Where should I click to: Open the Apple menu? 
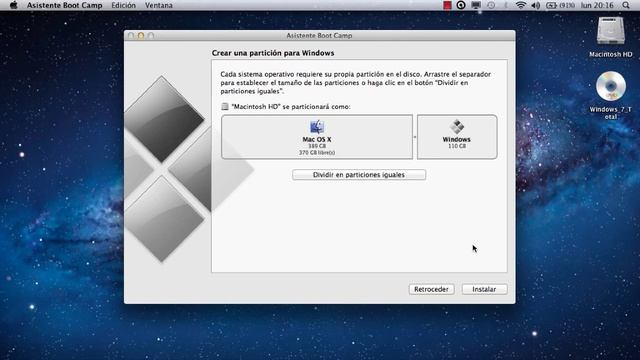tap(13, 5)
